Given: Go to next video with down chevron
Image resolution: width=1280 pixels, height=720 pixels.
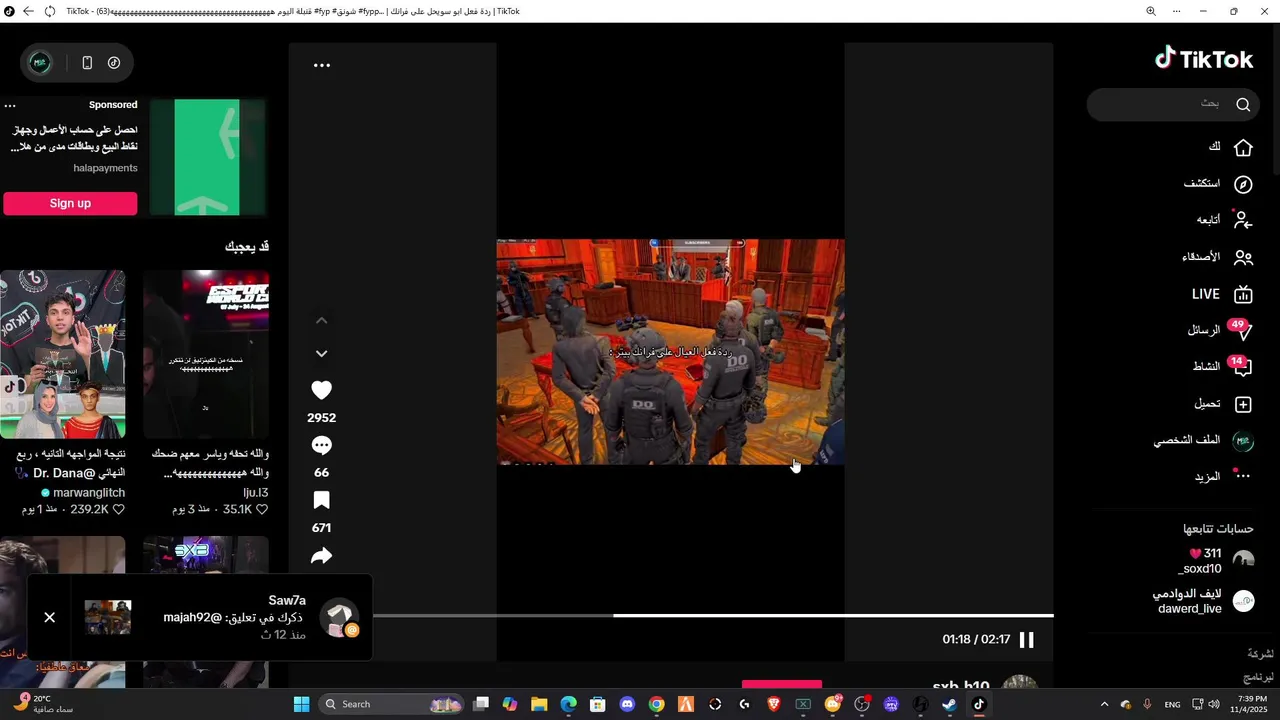Looking at the screenshot, I should point(321,353).
